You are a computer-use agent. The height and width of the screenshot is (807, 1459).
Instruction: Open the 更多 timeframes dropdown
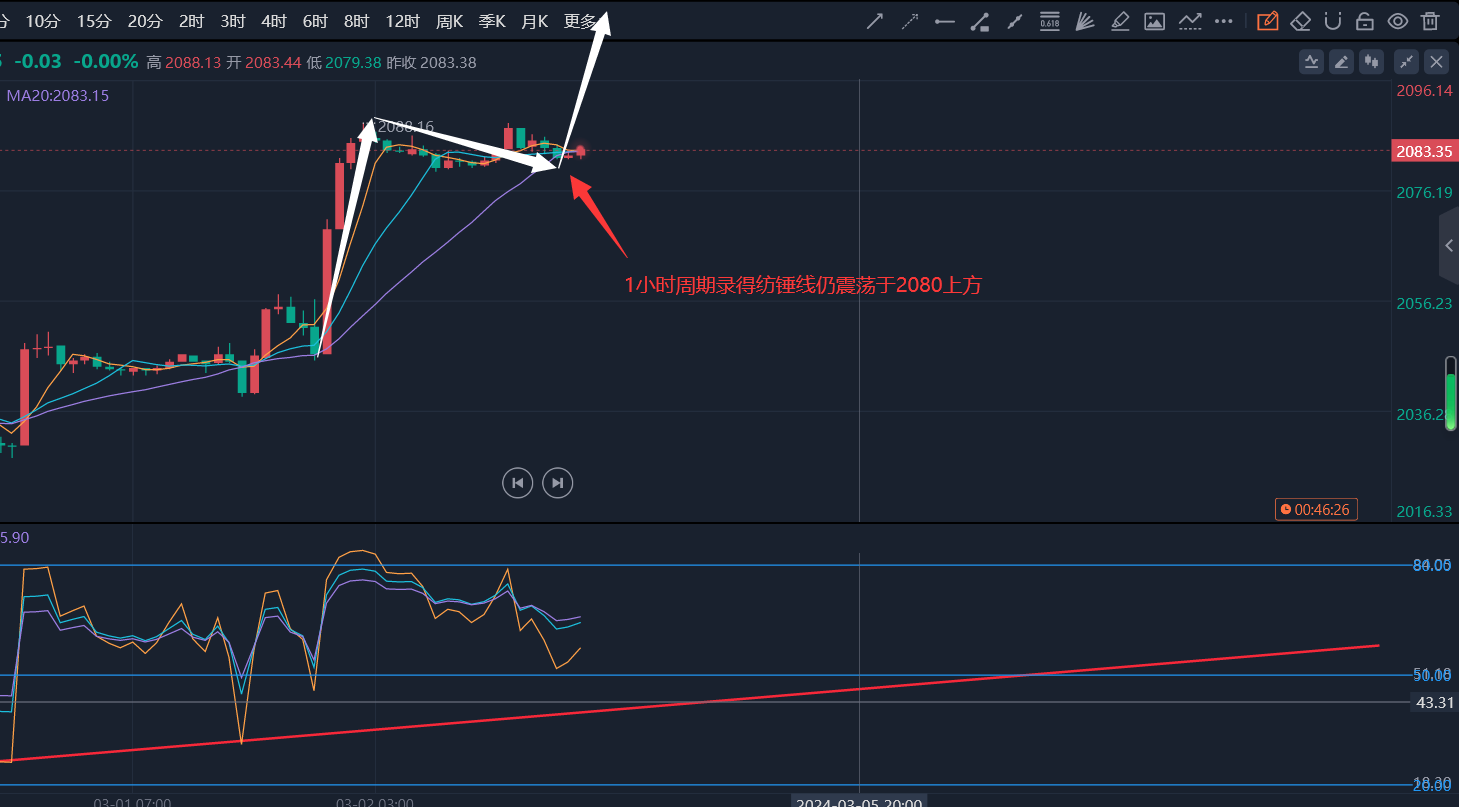(x=580, y=21)
